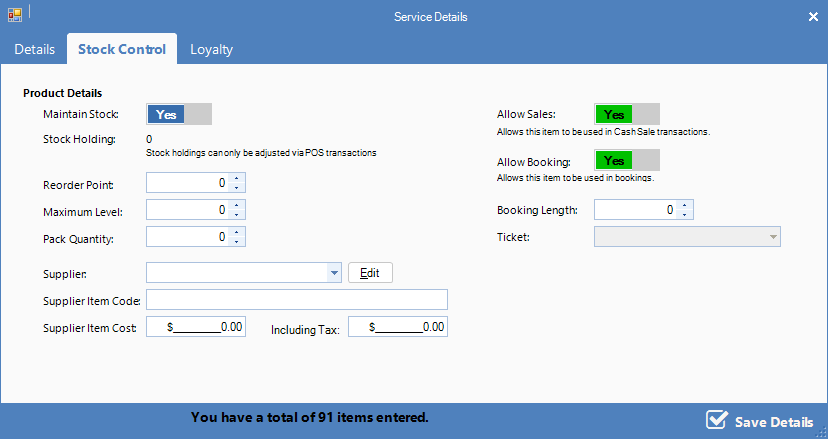Close the Service Details window
The height and width of the screenshot is (439, 828).
[812, 17]
